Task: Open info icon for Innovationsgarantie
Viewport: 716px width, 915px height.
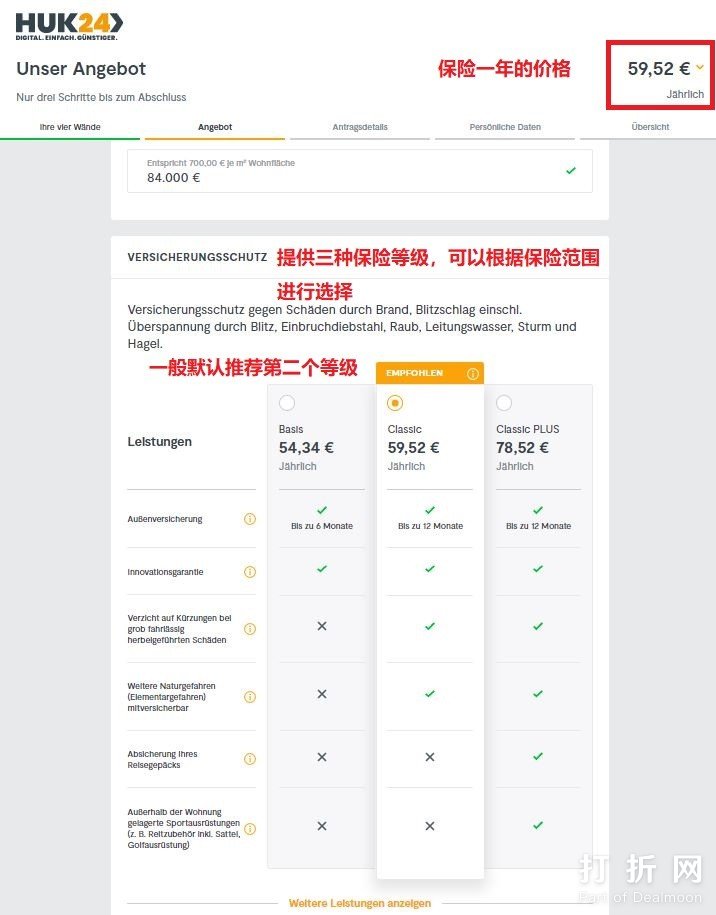Action: click(250, 572)
